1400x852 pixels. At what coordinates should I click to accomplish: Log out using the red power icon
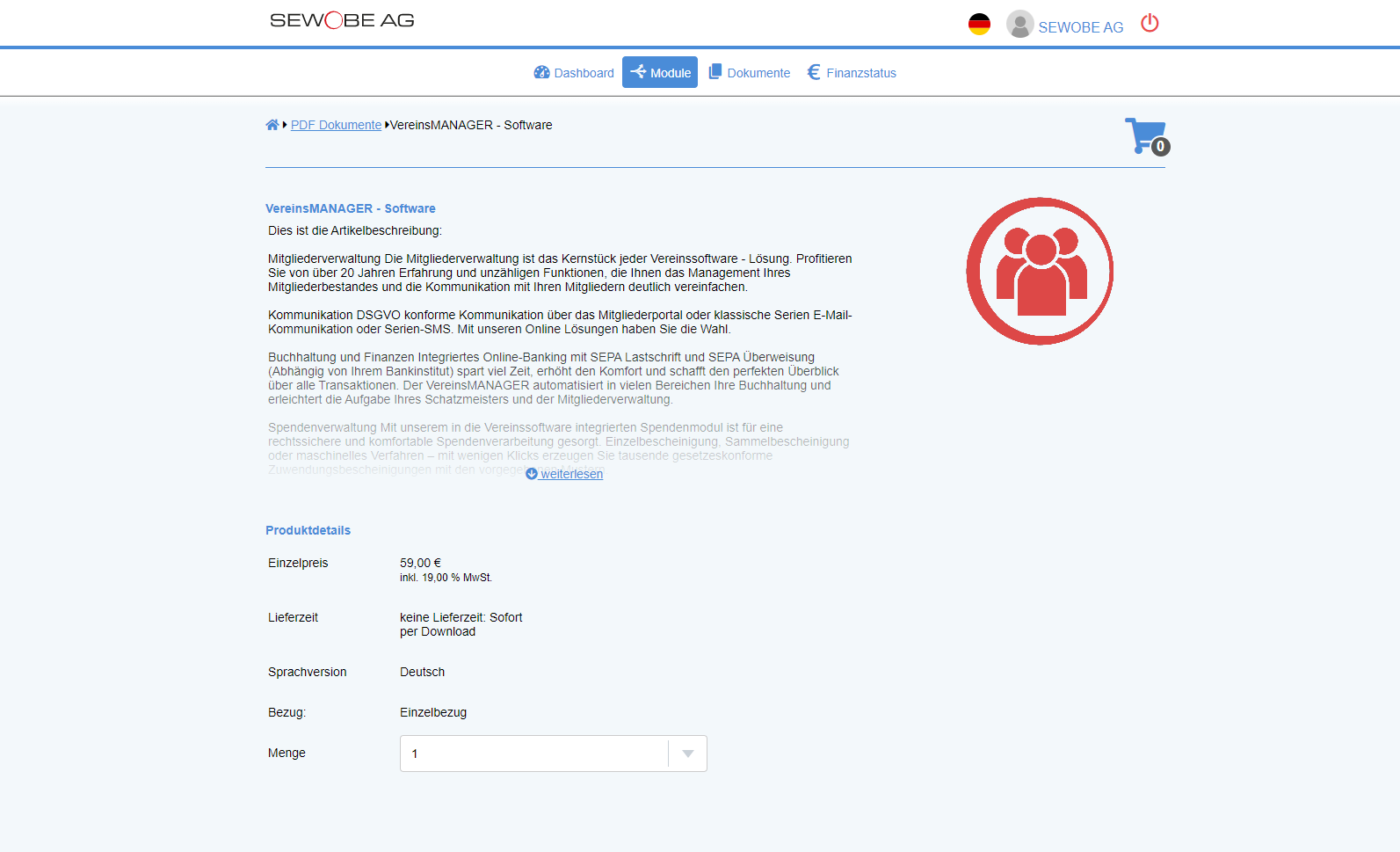pos(1150,24)
